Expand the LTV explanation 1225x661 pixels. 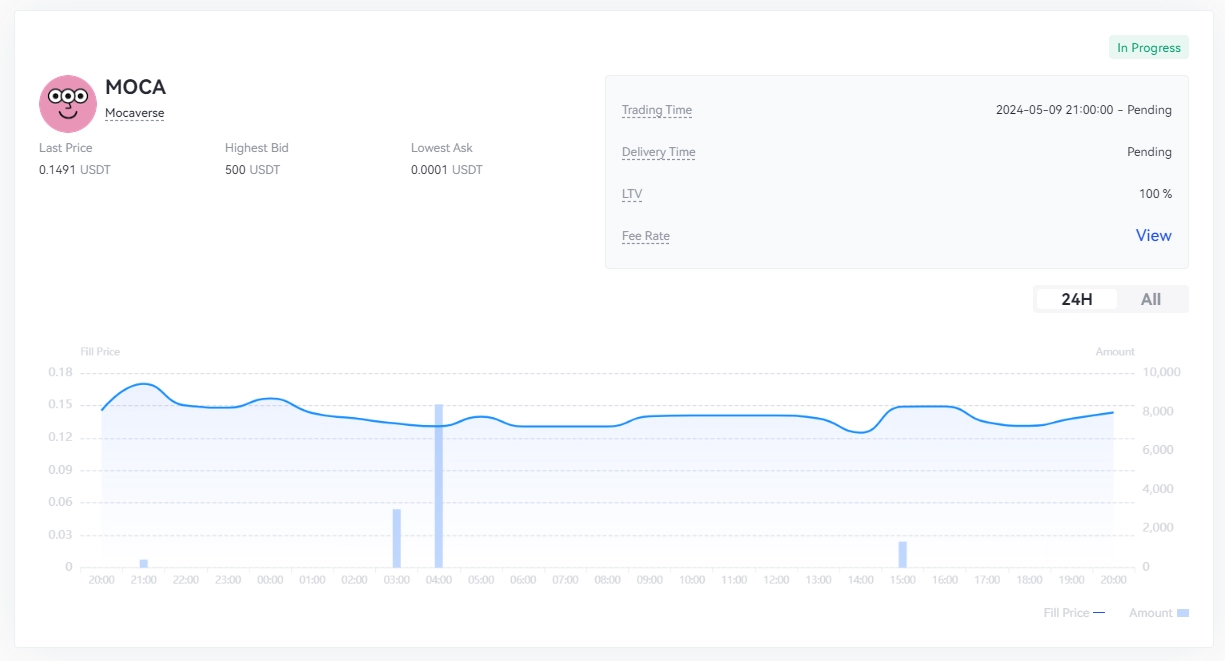[x=630, y=194]
